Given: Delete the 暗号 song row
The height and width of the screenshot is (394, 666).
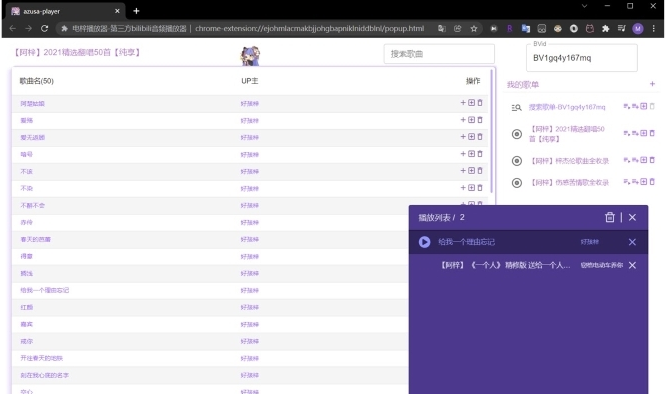Looking at the screenshot, I should pos(480,154).
